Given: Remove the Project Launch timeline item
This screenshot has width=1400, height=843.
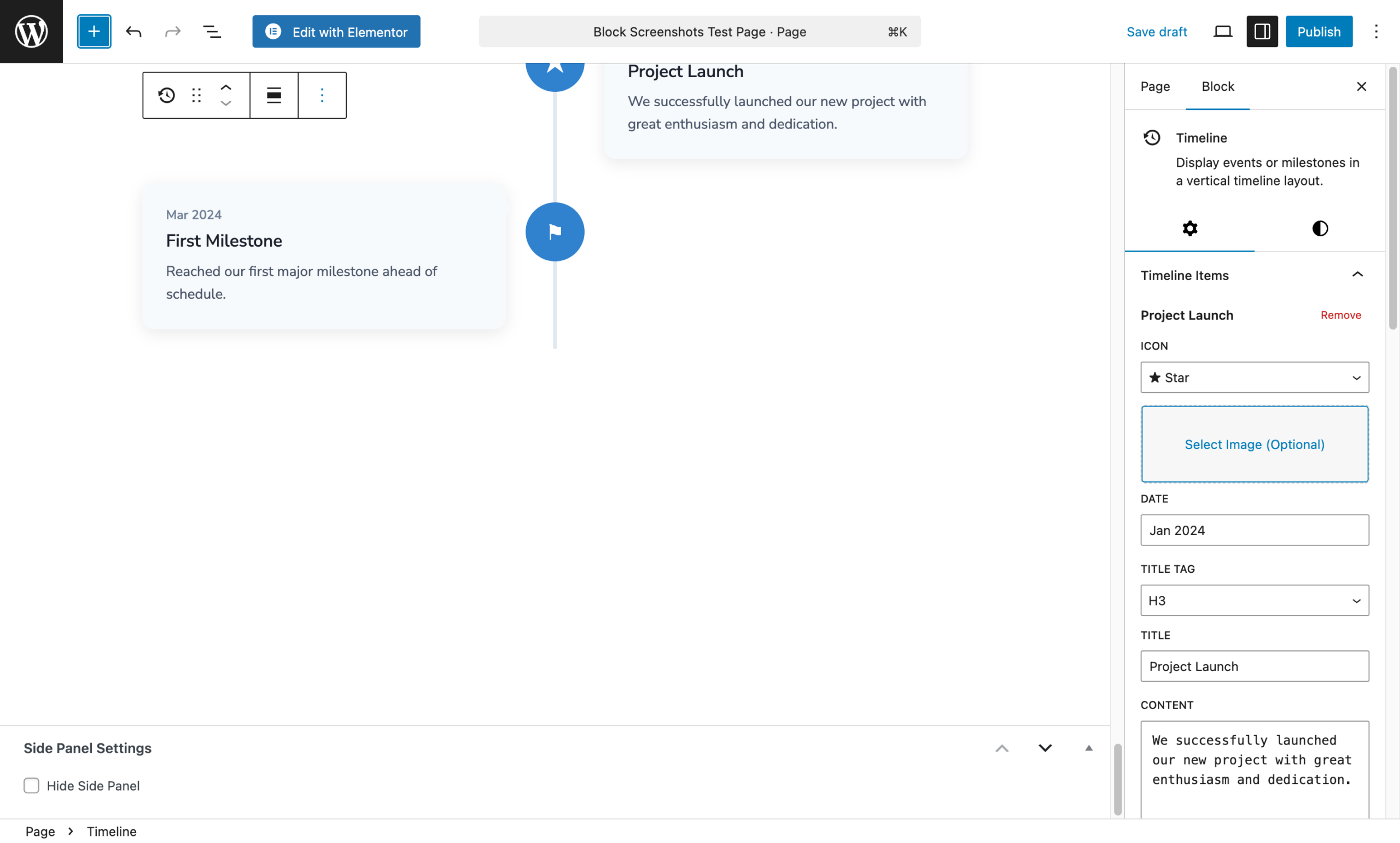Looking at the screenshot, I should click(x=1340, y=315).
